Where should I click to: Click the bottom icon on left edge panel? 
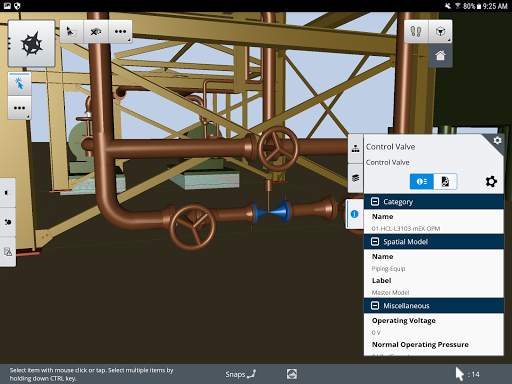point(7,252)
